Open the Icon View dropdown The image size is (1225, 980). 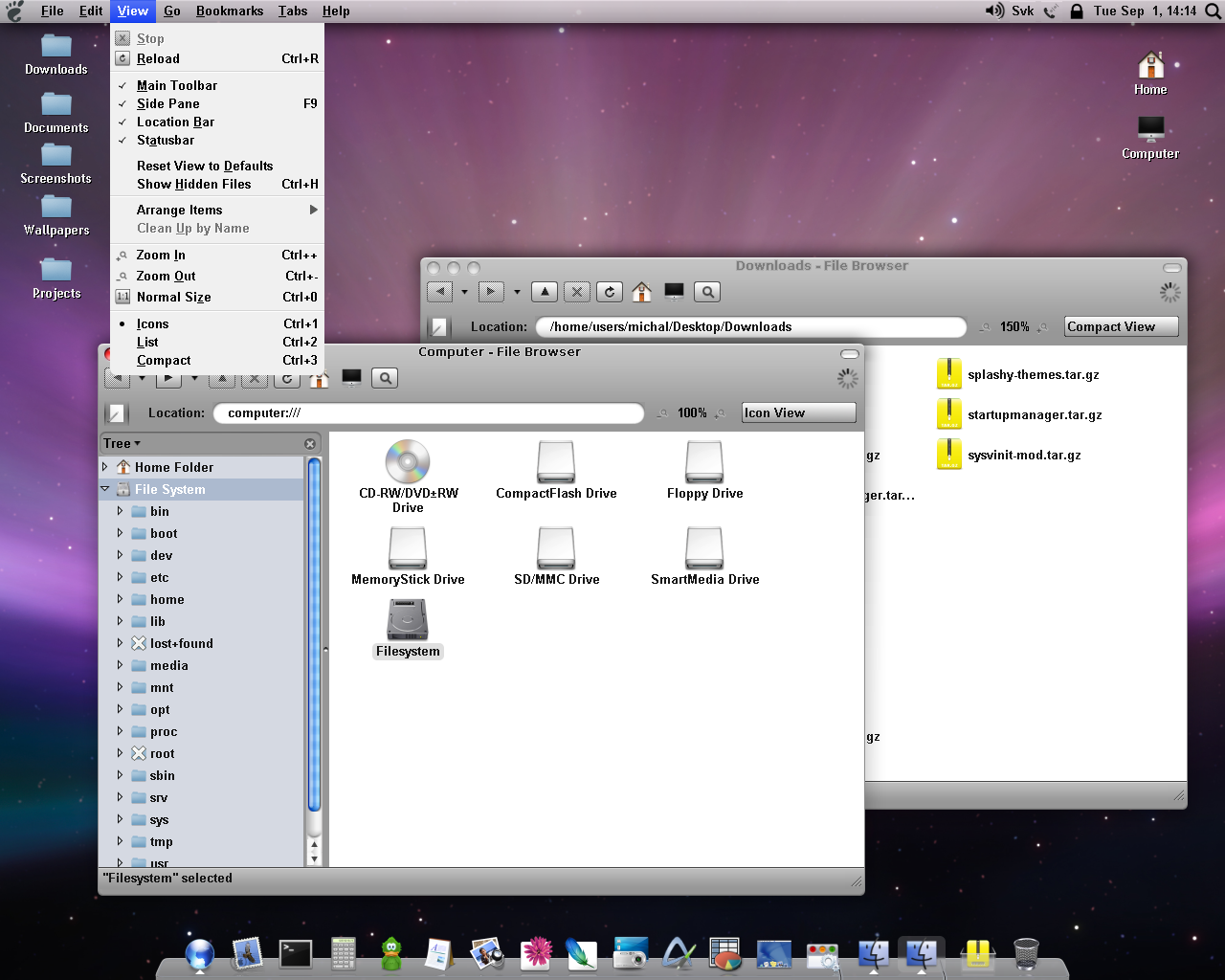[x=798, y=413]
